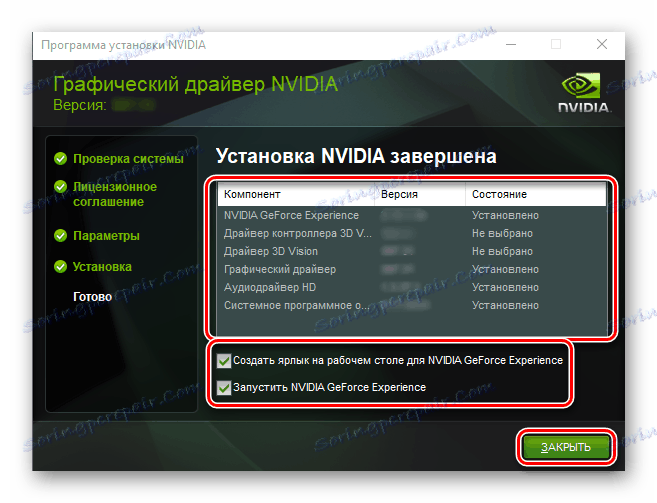Click checkmark icon beside Параметры
Screen dimensions: 657x503
click(60, 236)
